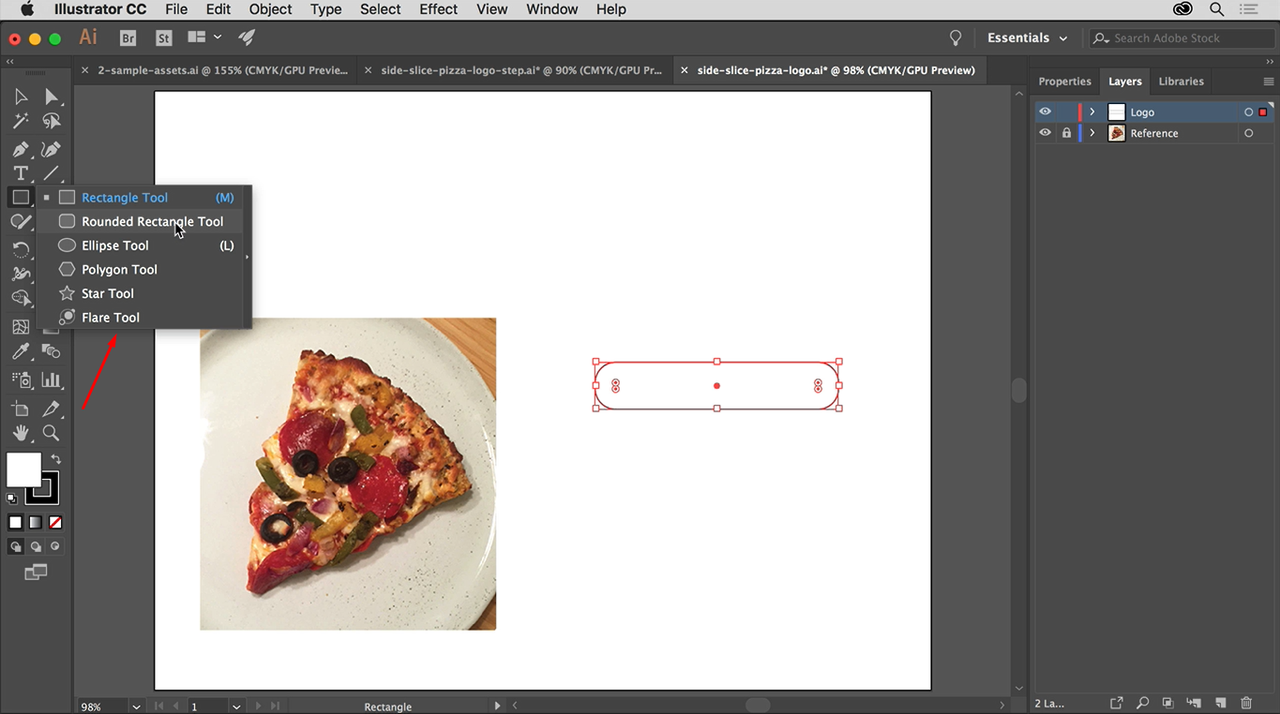Click Locate Object magnifier in Layers panel
Image resolution: width=1280 pixels, height=714 pixels.
1142,703
